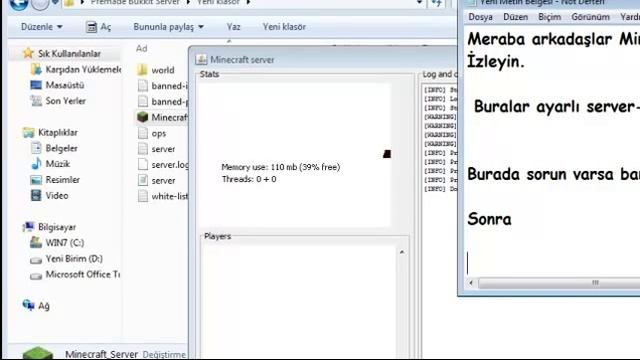Click Players list scroll up arrow
The width and height of the screenshot is (640, 360).
point(402,252)
